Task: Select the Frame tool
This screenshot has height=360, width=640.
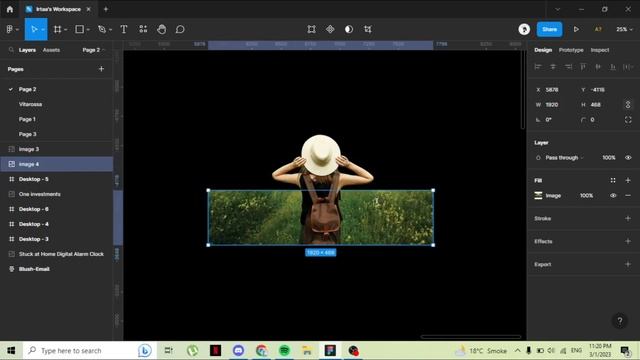Action: click(58, 29)
